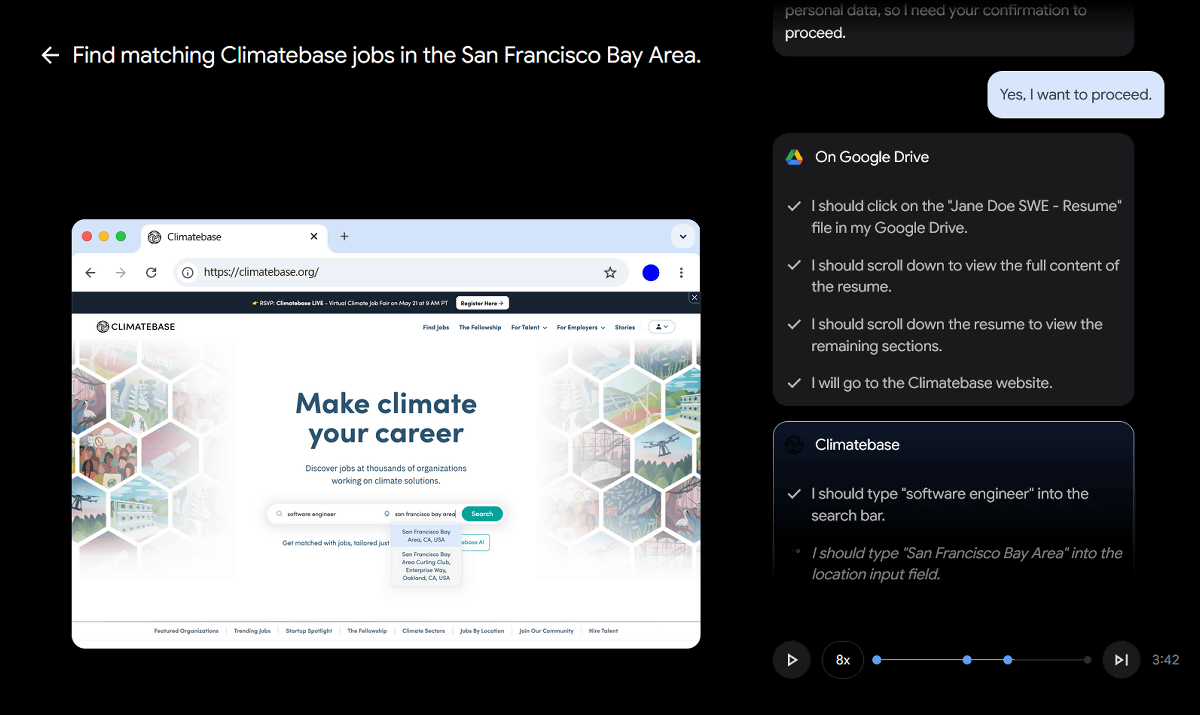The image size is (1200, 715).
Task: Change the 8x playback speed
Action: pos(843,660)
